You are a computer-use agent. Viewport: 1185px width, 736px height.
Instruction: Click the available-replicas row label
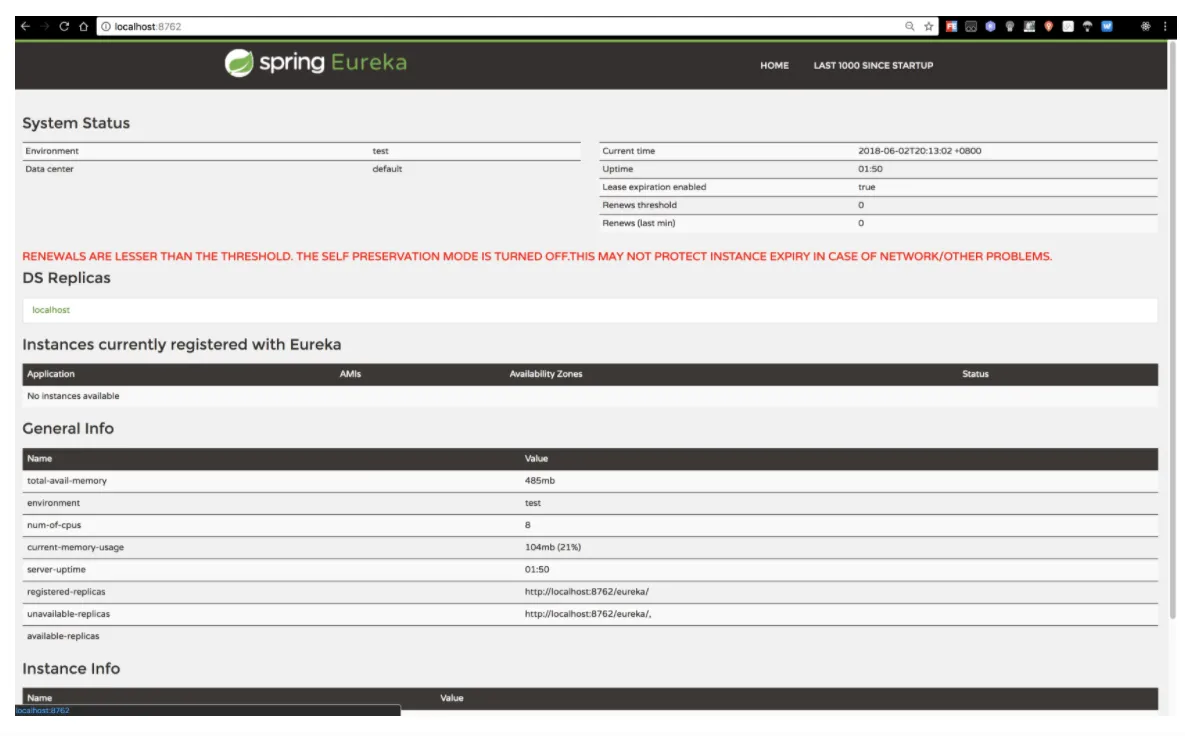63,636
